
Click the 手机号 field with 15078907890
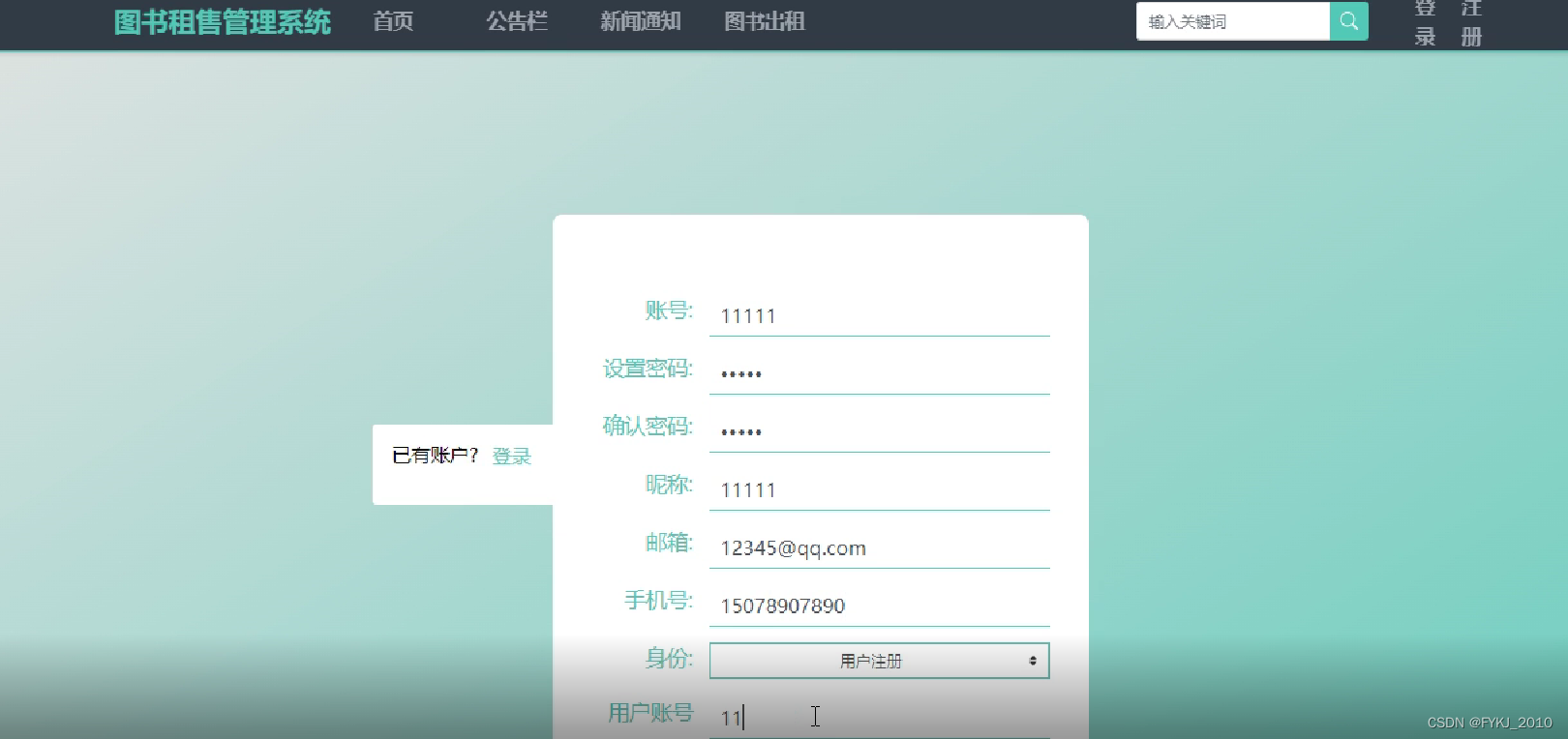[879, 606]
